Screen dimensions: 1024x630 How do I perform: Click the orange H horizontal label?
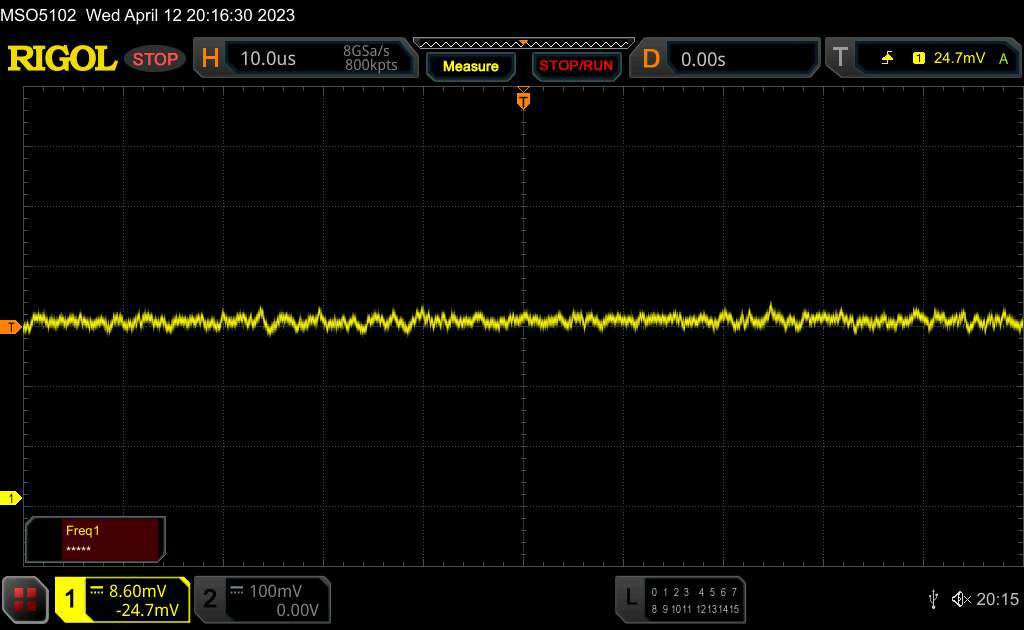tap(210, 59)
